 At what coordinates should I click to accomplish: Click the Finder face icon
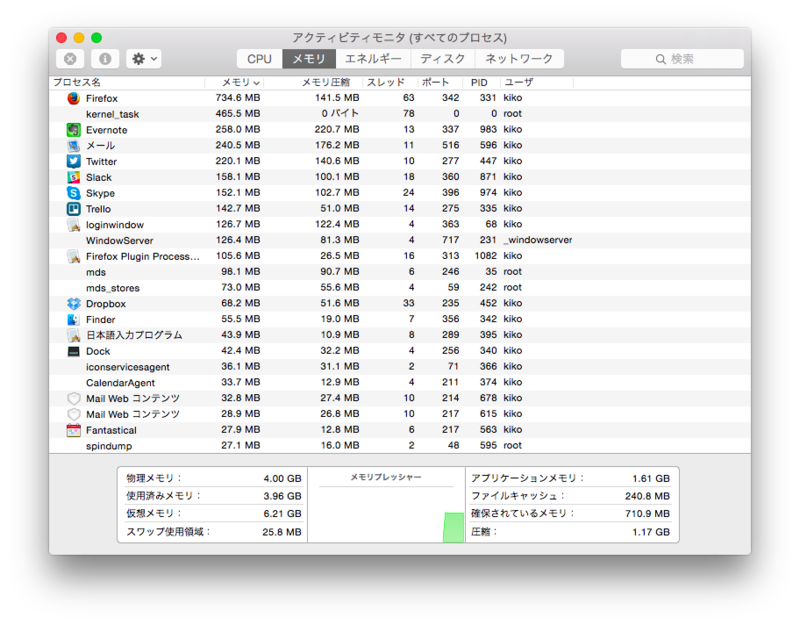pyautogui.click(x=73, y=319)
